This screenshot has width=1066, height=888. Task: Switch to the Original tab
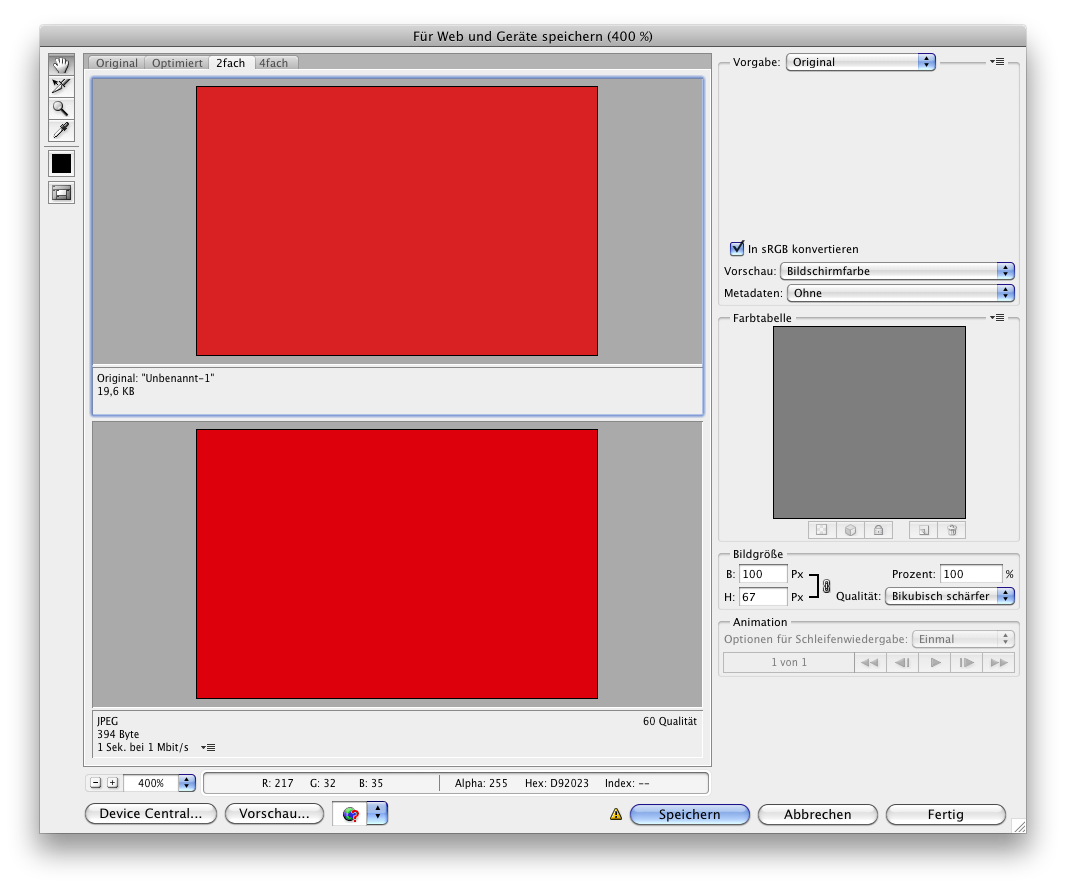point(117,63)
